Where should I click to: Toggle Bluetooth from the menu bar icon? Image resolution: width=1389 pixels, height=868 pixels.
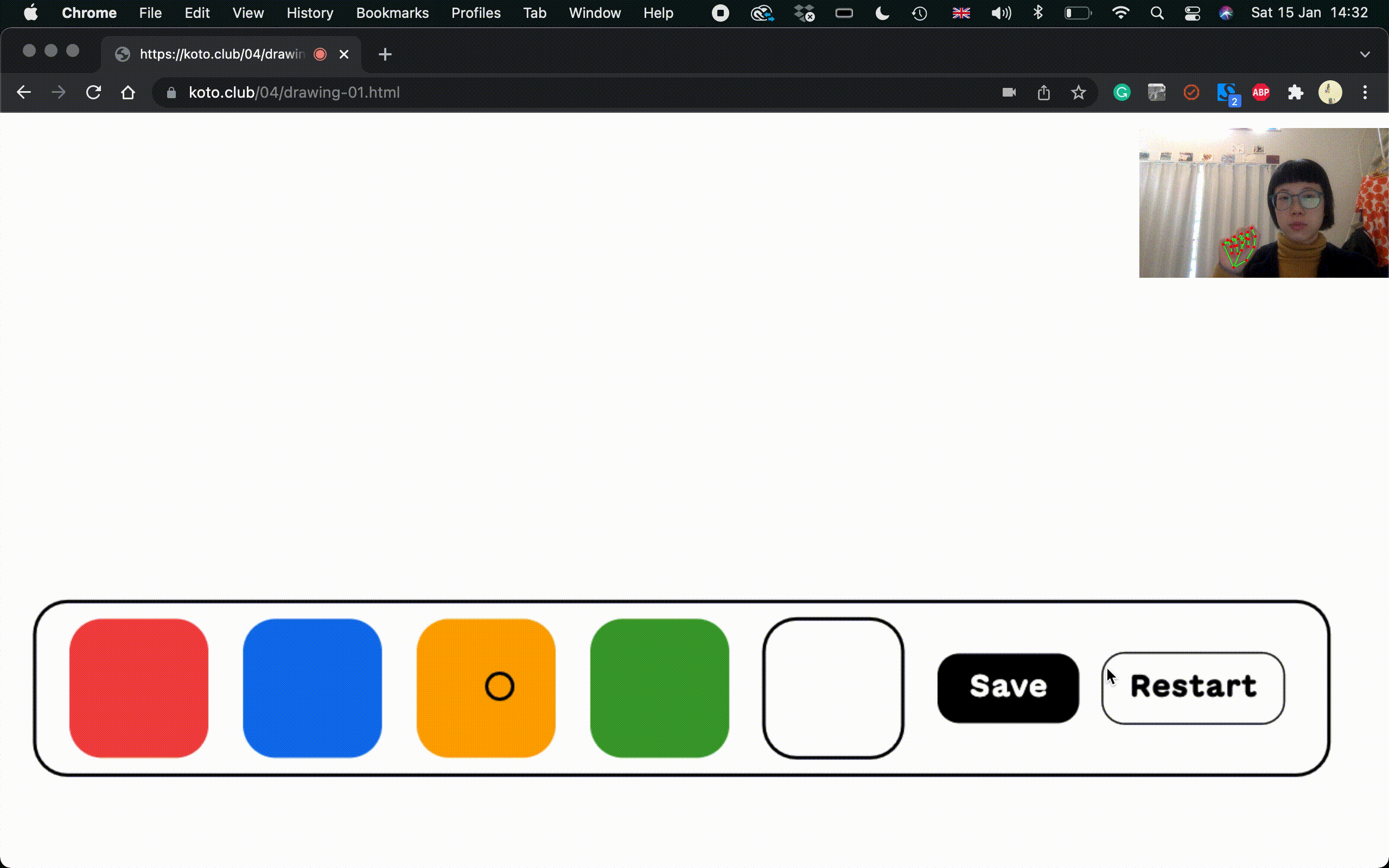point(1038,13)
